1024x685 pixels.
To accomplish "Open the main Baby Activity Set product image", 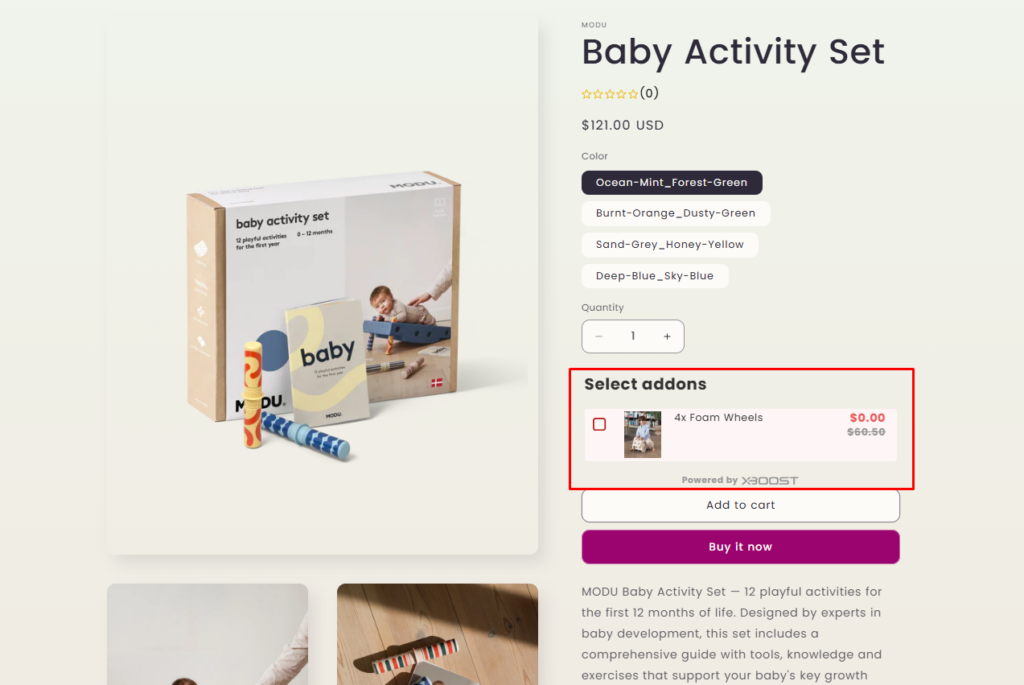I will [x=322, y=285].
